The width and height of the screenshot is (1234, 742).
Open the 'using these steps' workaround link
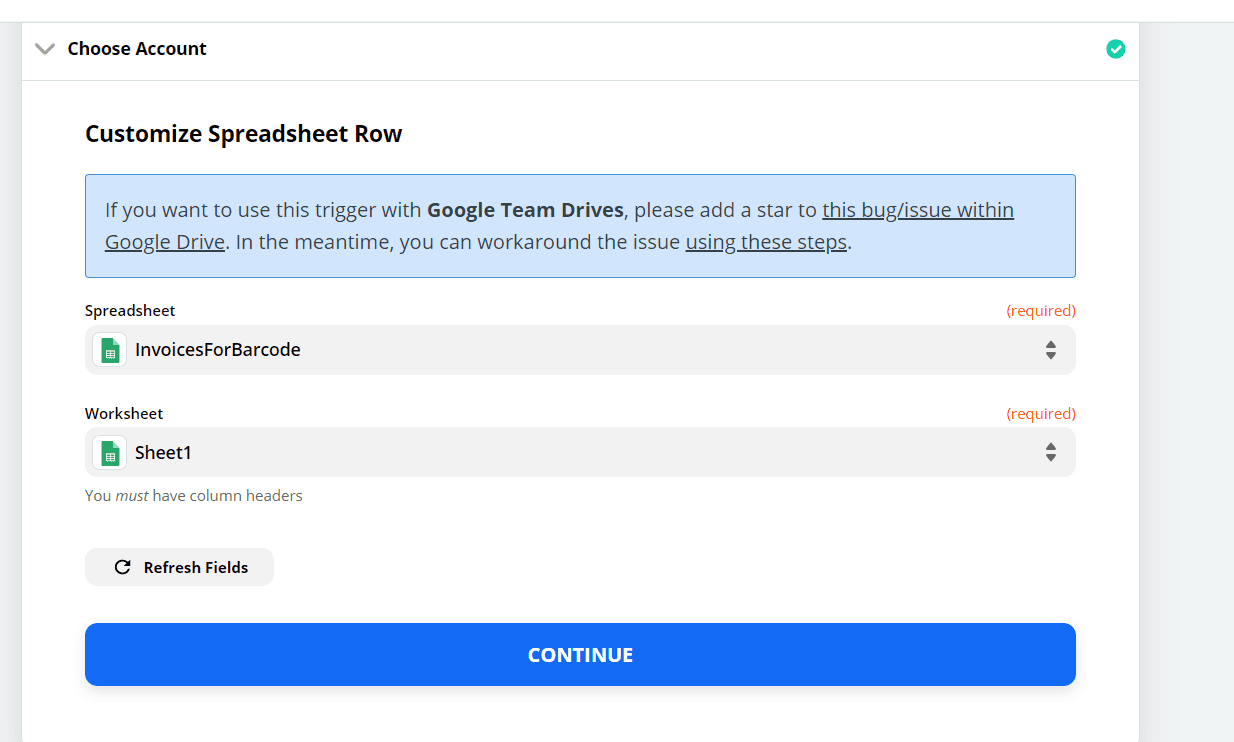[766, 242]
